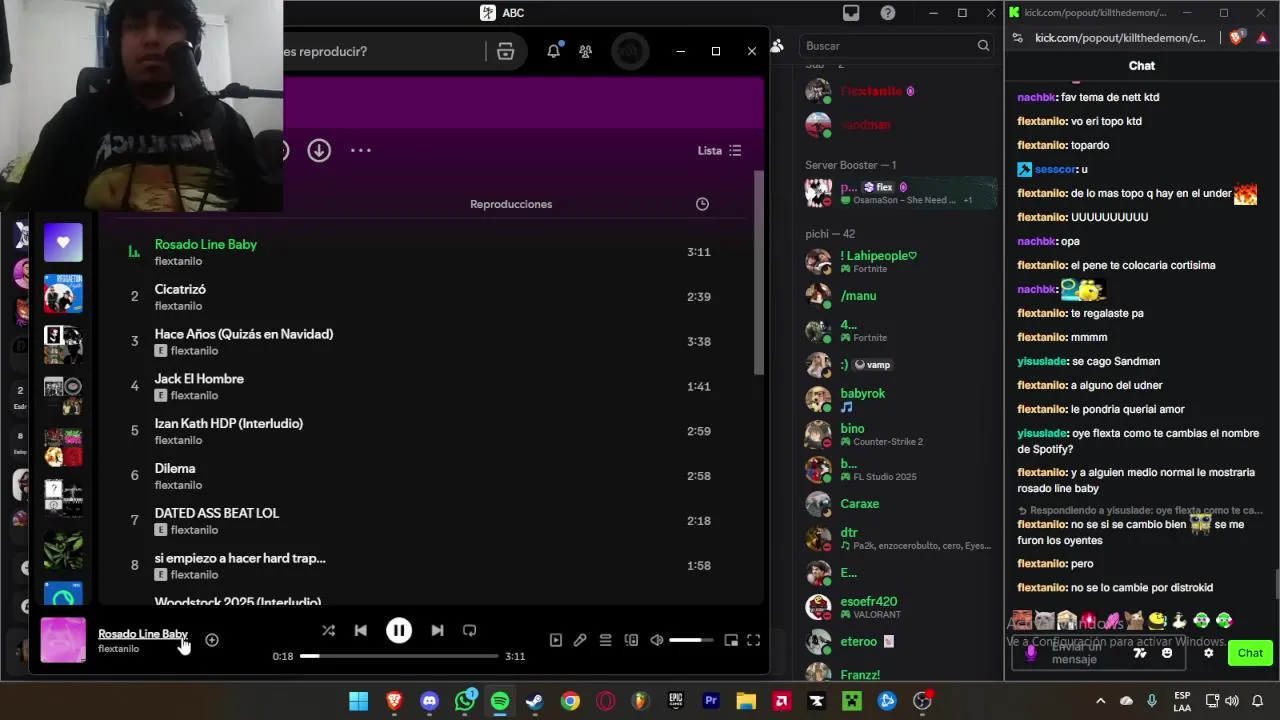Click the flextanilo artist link under now-playing title
This screenshot has height=720, width=1280.
click(x=118, y=649)
